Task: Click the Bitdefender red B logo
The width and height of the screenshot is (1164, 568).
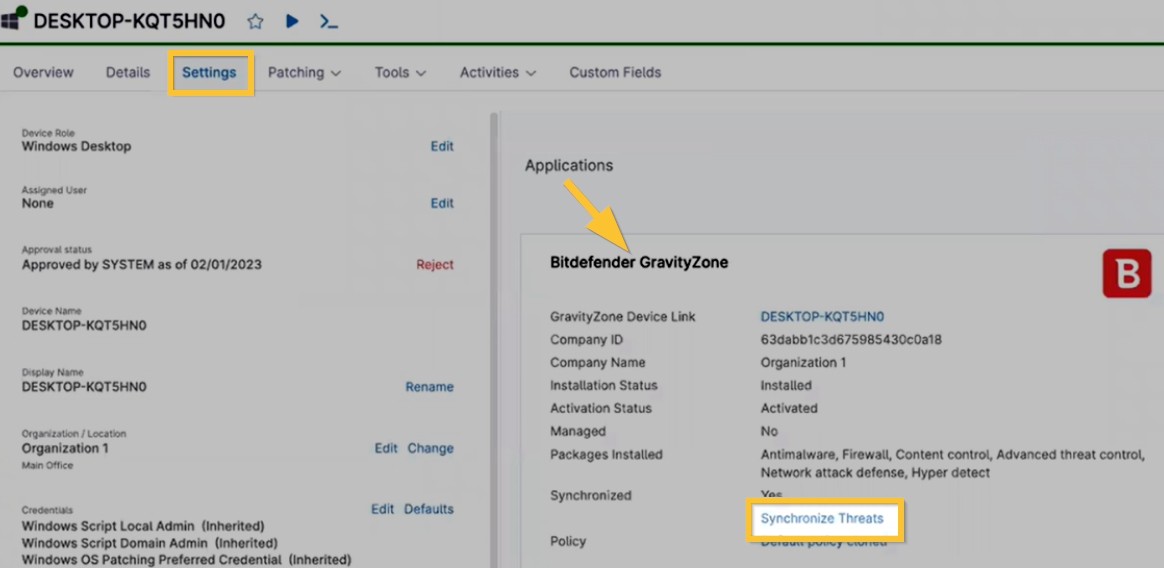Action: click(x=1126, y=274)
